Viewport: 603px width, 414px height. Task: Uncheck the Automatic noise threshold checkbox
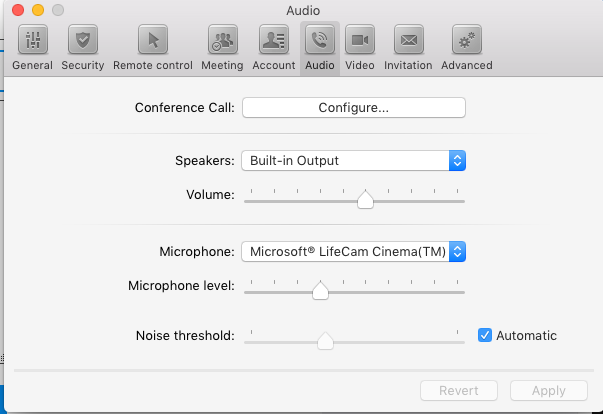tap(485, 335)
